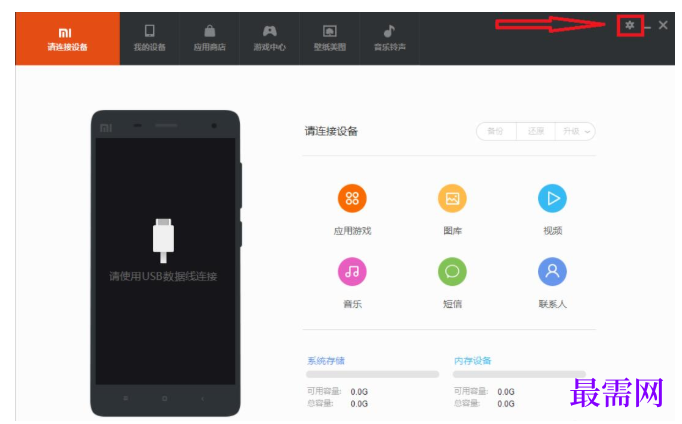Image resolution: width=682 pixels, height=424 pixels.
Task: Click the 还原 restore button
Action: [536, 131]
